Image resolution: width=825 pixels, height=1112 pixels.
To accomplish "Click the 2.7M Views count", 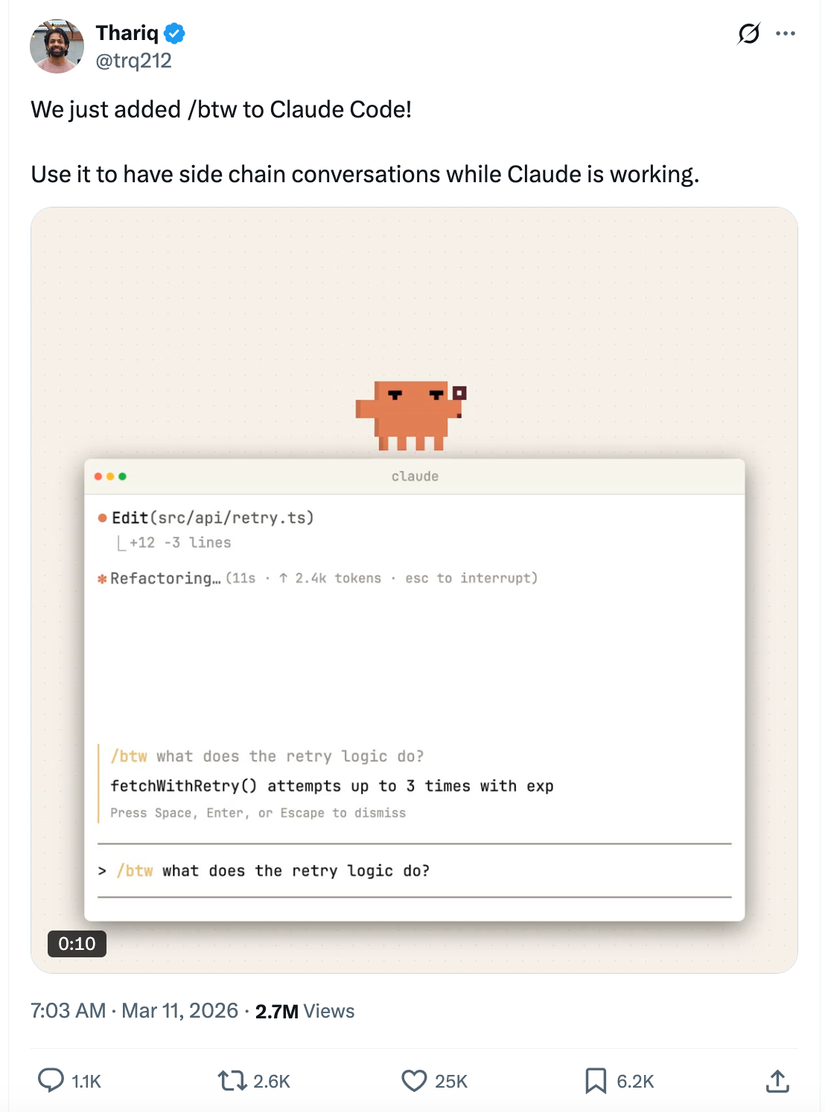I will [x=304, y=1011].
